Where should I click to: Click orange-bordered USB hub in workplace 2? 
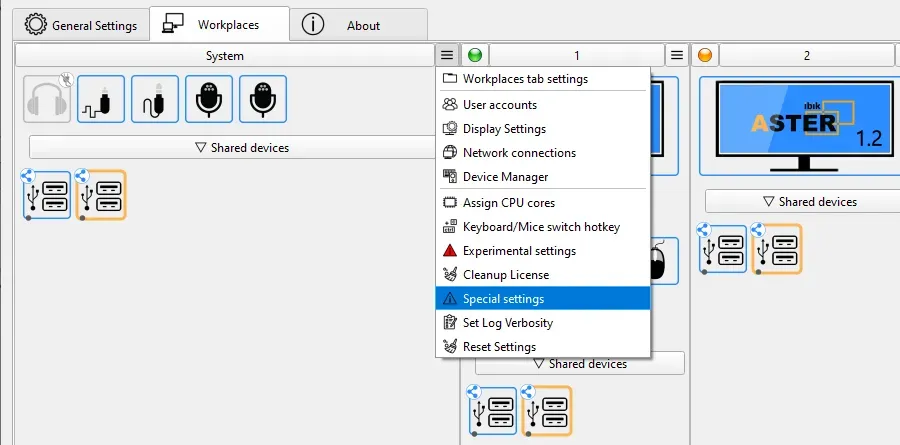click(777, 249)
